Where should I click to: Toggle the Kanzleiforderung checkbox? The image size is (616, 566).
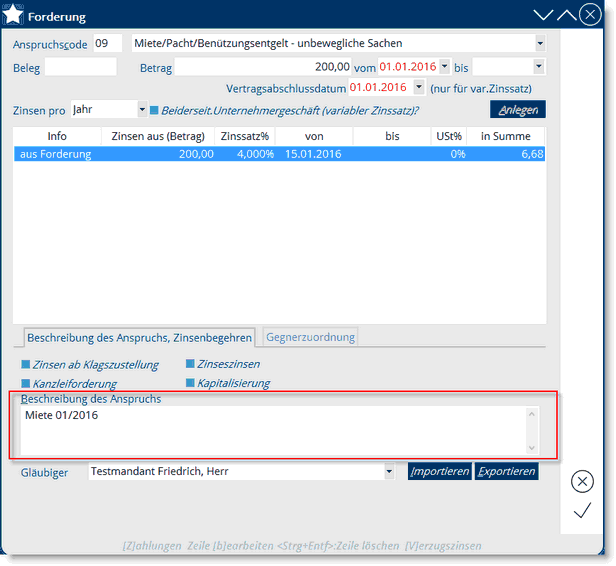(26, 383)
